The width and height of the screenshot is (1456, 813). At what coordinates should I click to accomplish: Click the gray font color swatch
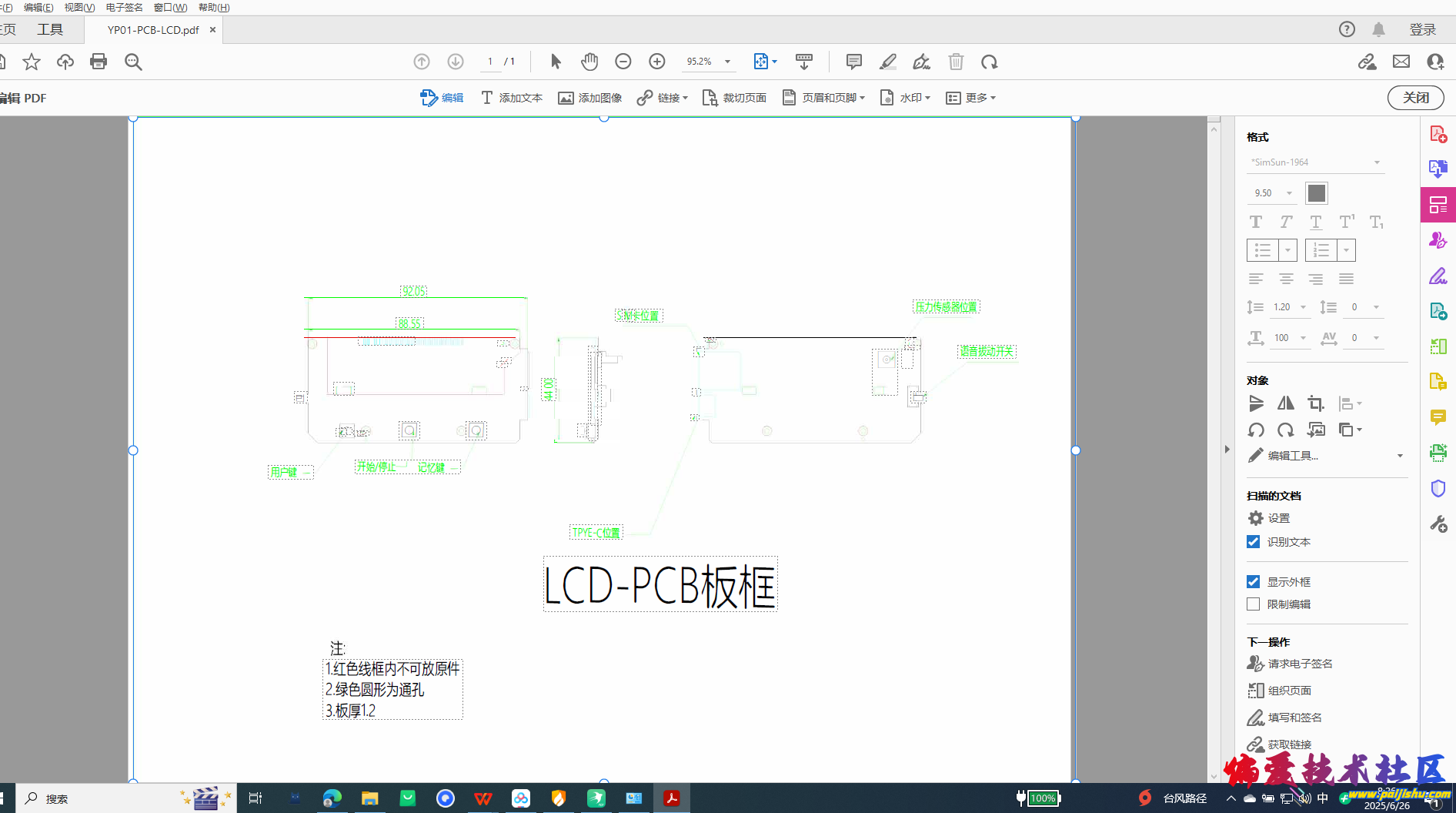(1317, 193)
